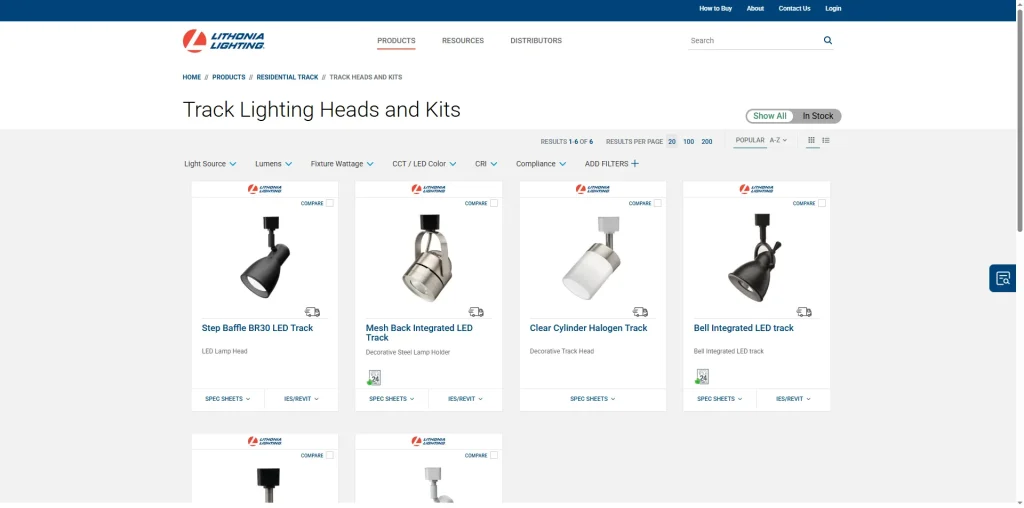Open the floating spec search side icon
The height and width of the screenshot is (508, 1024).
[1003, 278]
